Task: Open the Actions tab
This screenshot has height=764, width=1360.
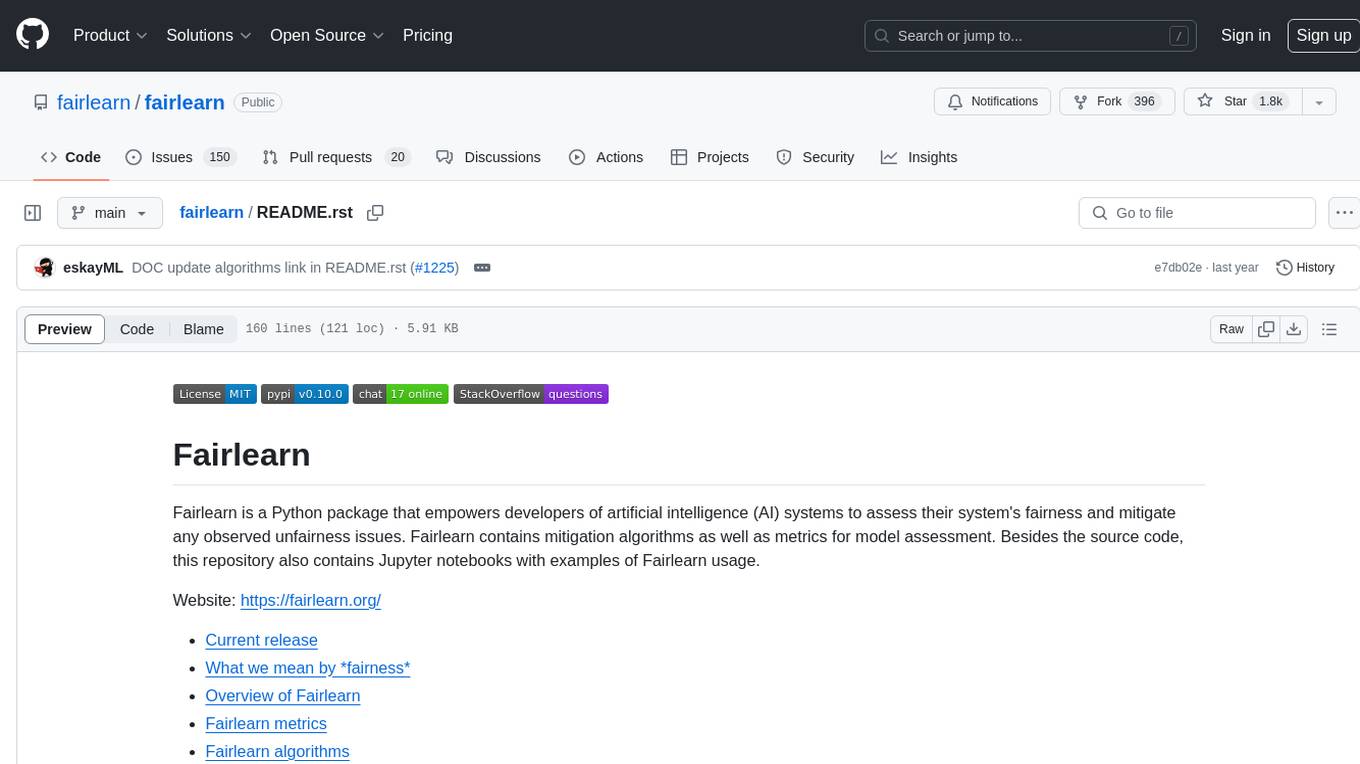Action: (606, 157)
